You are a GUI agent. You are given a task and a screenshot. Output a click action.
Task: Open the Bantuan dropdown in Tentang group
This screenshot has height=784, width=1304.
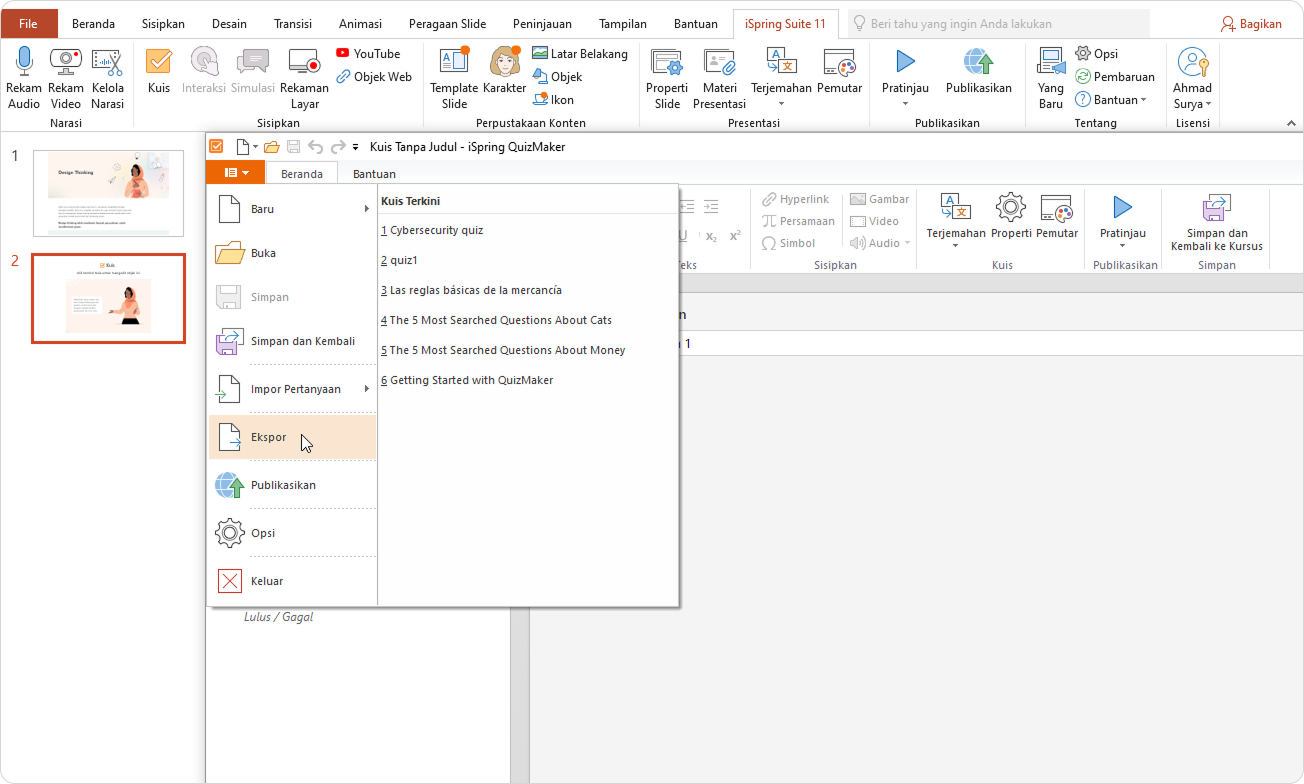click(x=1112, y=100)
